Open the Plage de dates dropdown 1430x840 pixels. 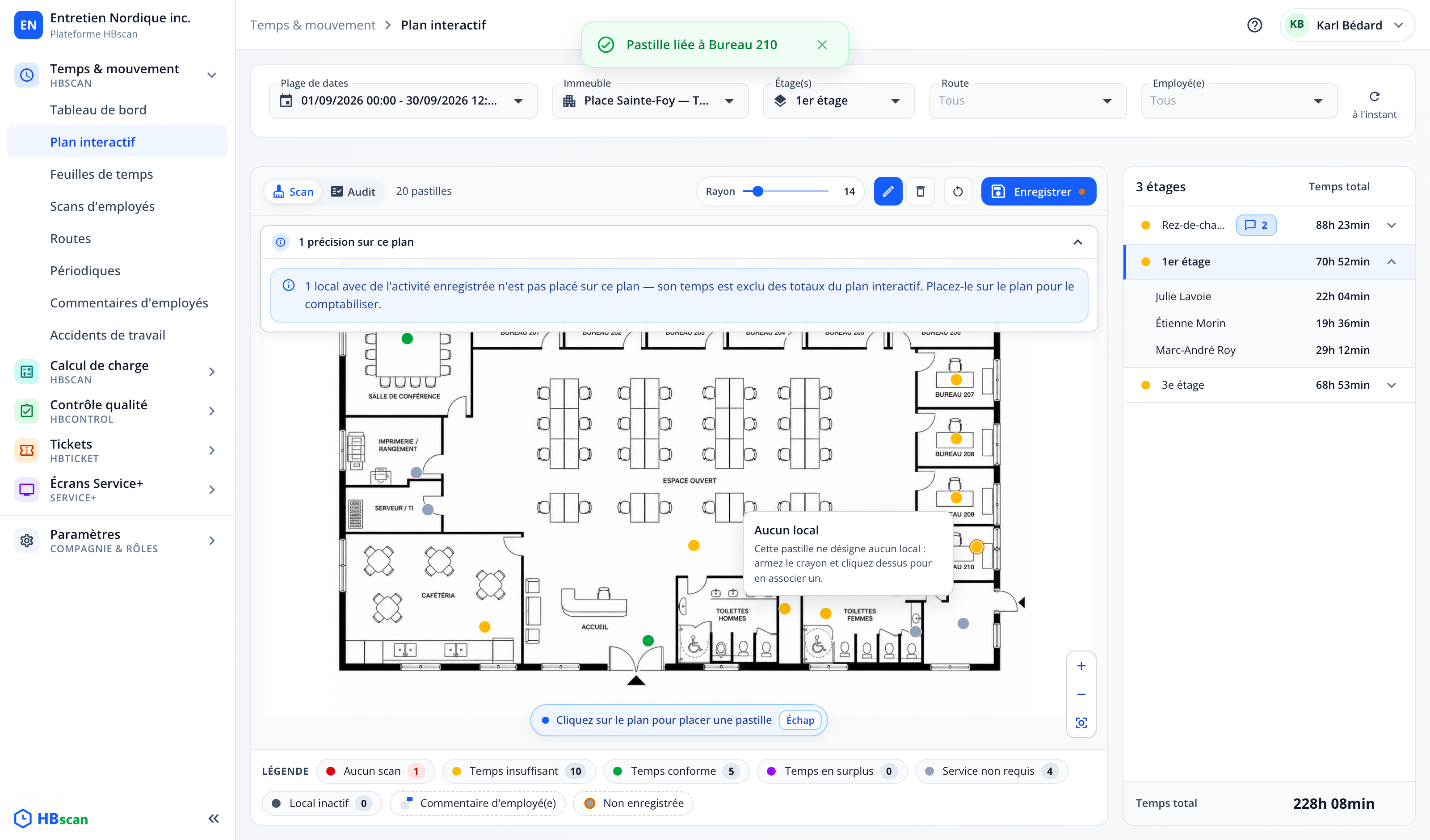404,101
